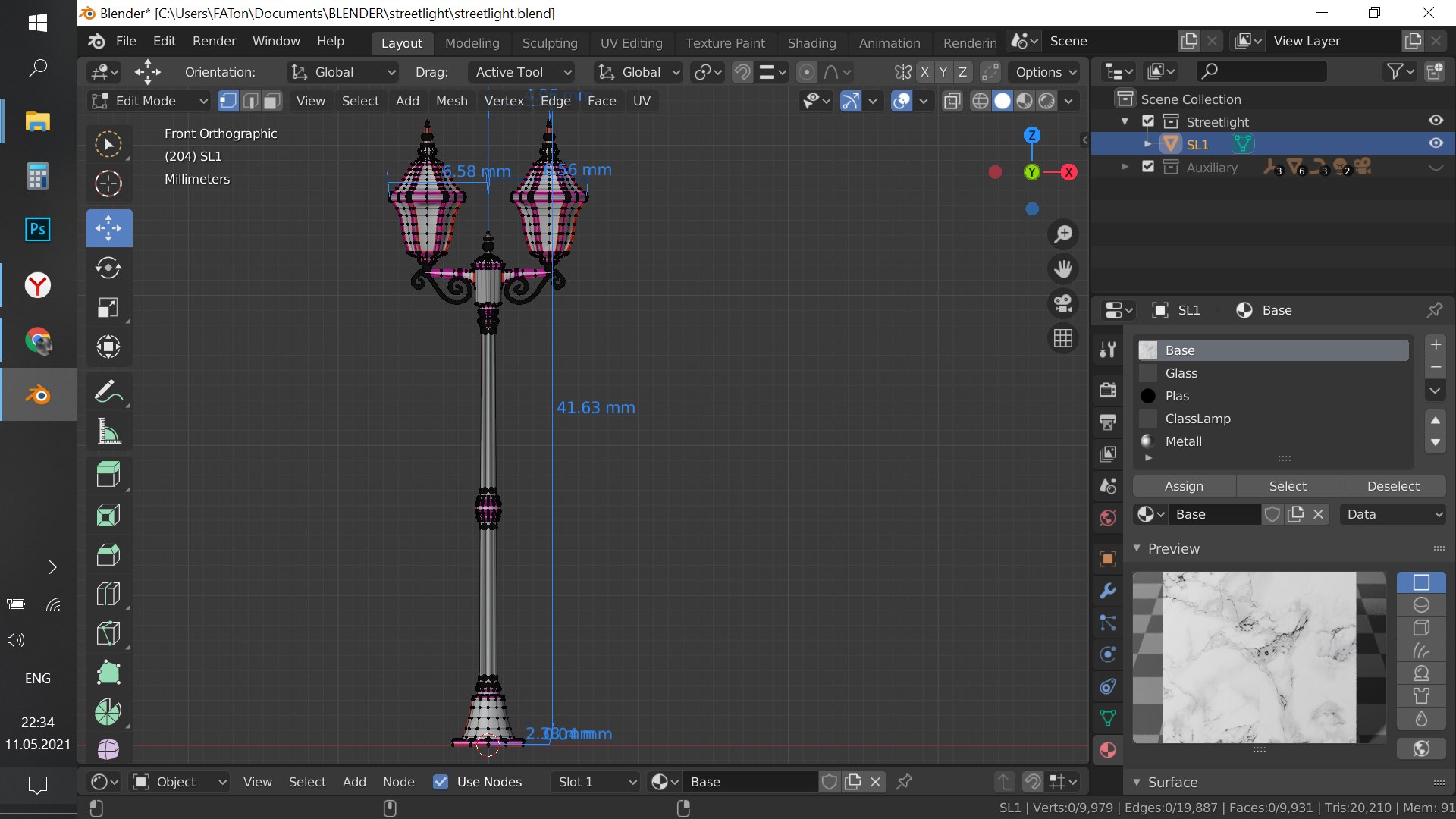Click the marble material preview thumbnail
1456x819 pixels.
(x=1259, y=657)
